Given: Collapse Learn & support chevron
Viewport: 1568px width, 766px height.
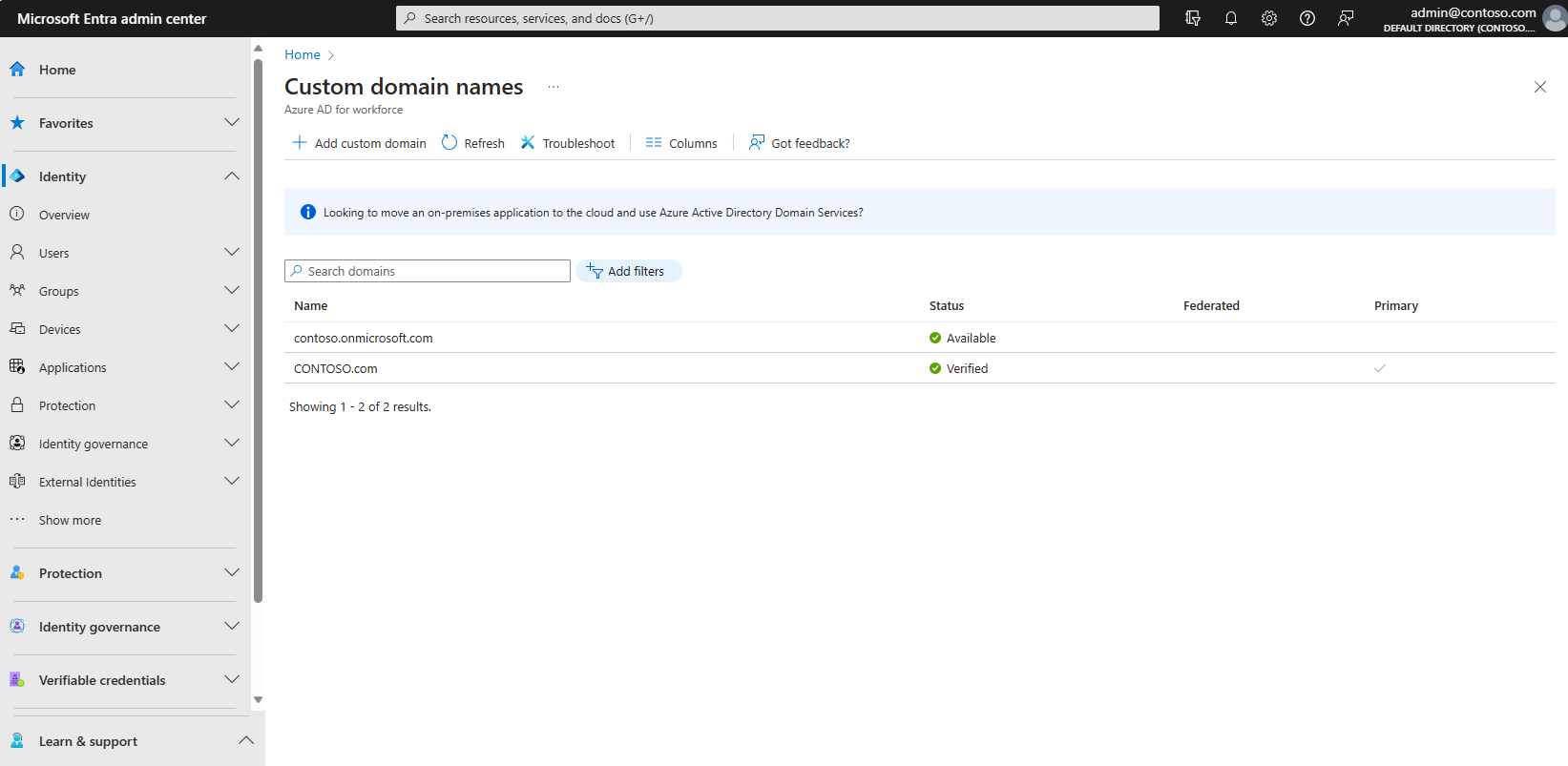Looking at the screenshot, I should (x=246, y=740).
